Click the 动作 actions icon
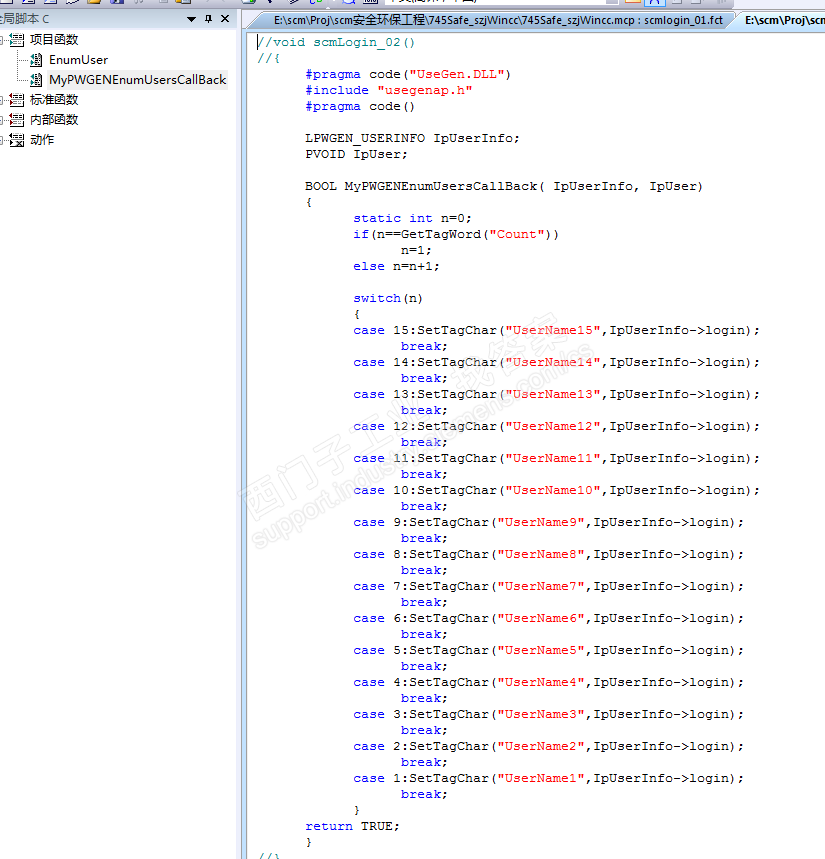Image resolution: width=825 pixels, height=859 pixels. coord(17,140)
